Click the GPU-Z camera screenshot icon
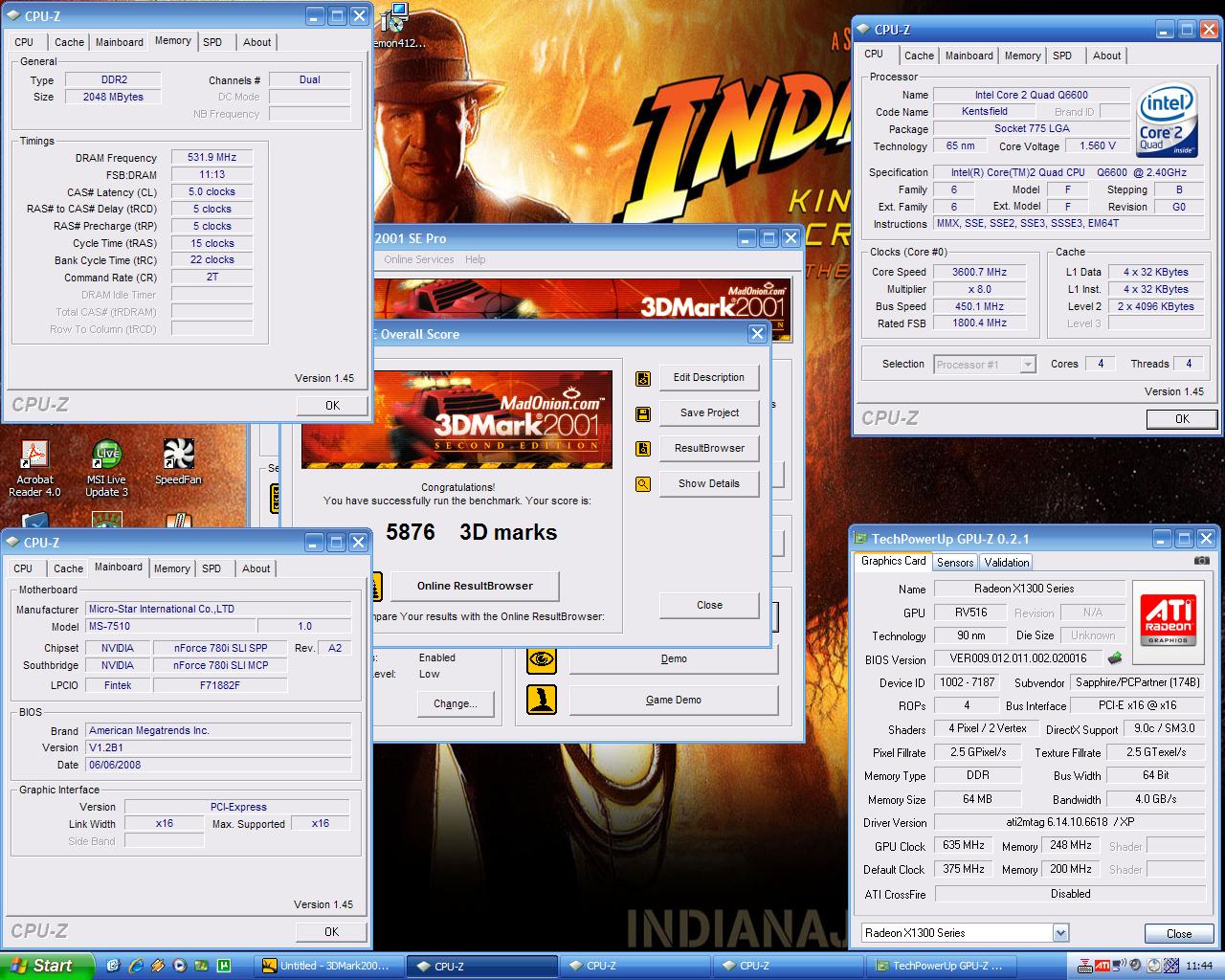The image size is (1225, 980). pos(1202,561)
